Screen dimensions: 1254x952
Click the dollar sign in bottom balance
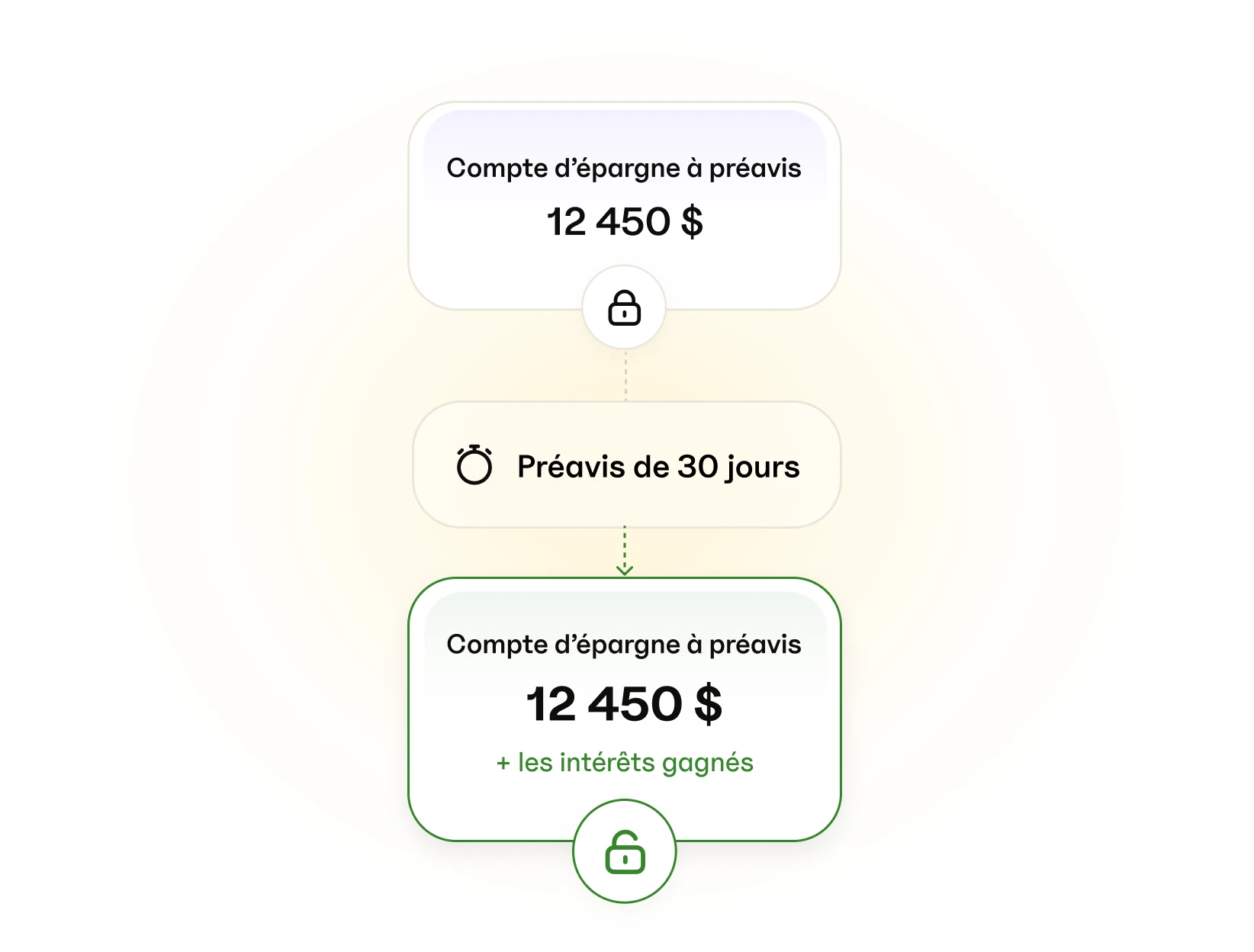(709, 703)
